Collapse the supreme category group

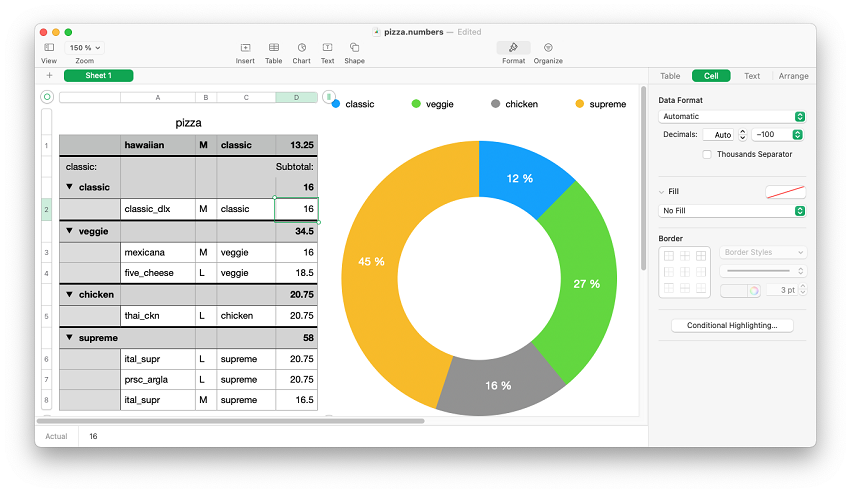pos(70,338)
